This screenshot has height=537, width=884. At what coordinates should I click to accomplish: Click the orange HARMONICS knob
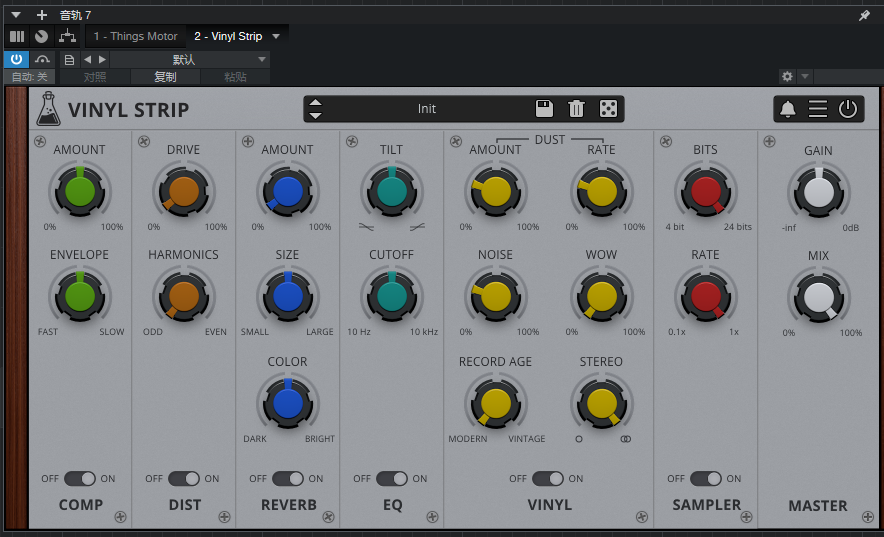tap(184, 296)
